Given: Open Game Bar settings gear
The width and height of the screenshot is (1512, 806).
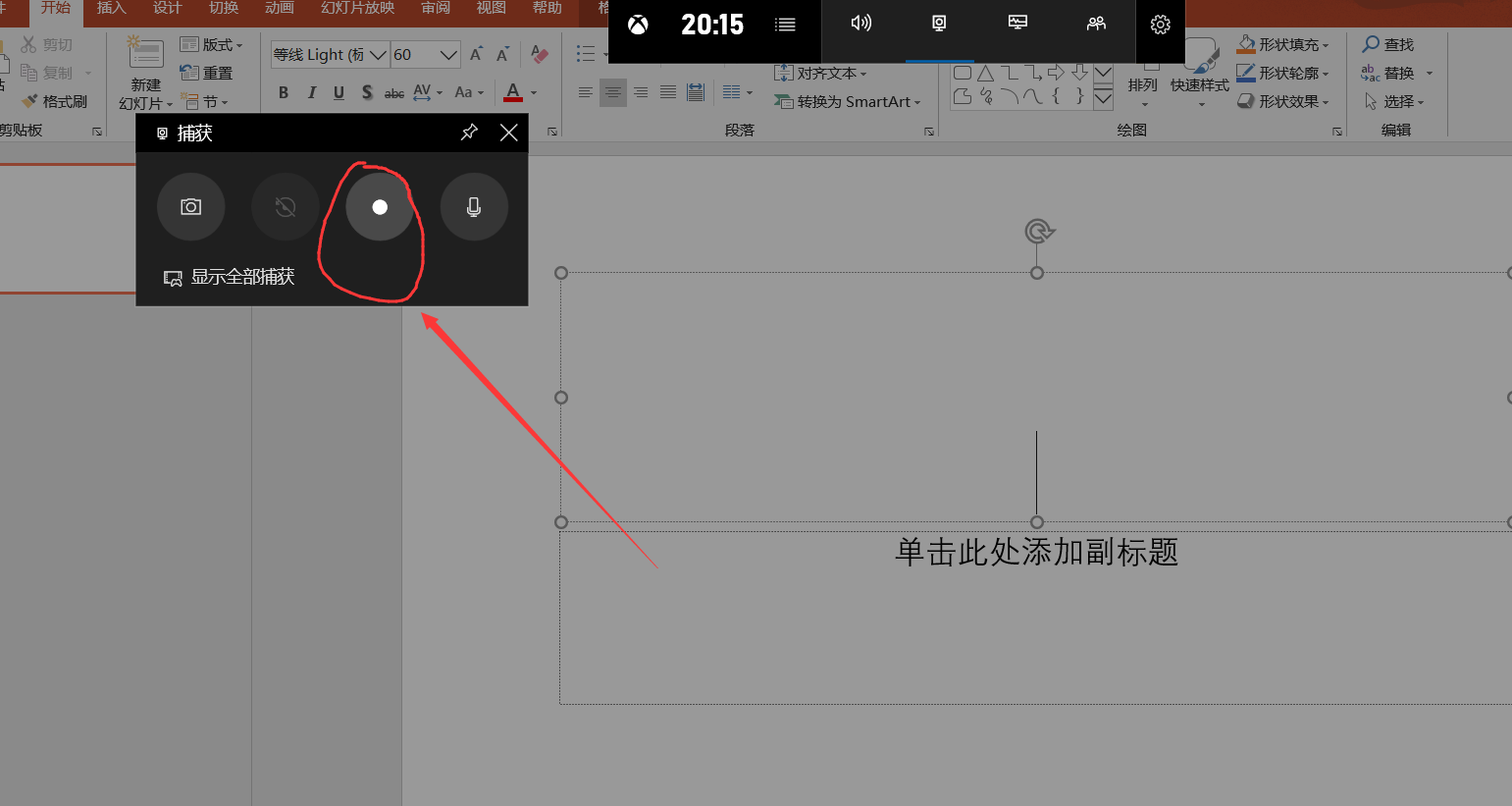Looking at the screenshot, I should coord(1160,25).
